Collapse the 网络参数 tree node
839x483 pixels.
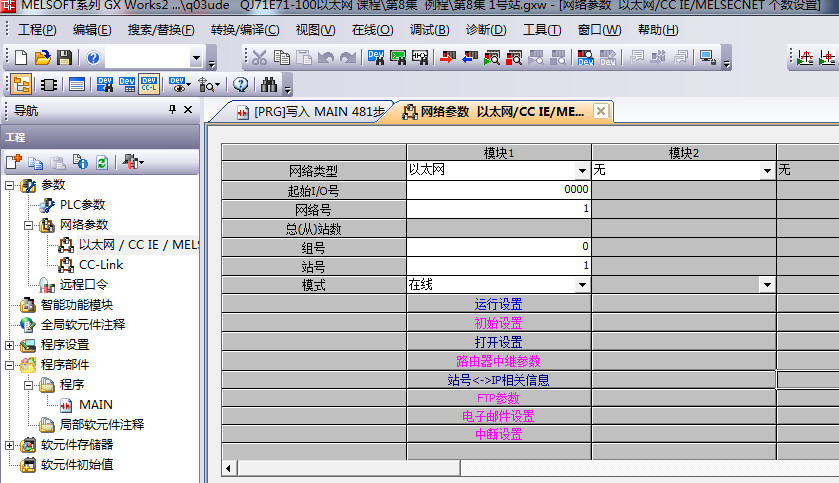pyautogui.click(x=29, y=225)
